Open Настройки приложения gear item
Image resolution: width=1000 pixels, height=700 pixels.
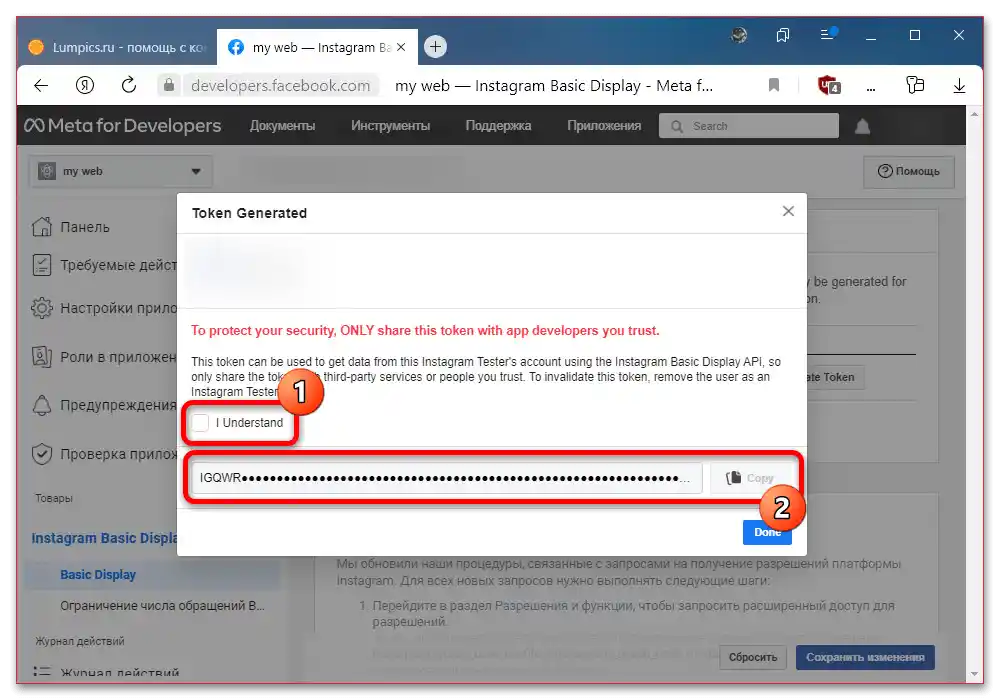[104, 308]
